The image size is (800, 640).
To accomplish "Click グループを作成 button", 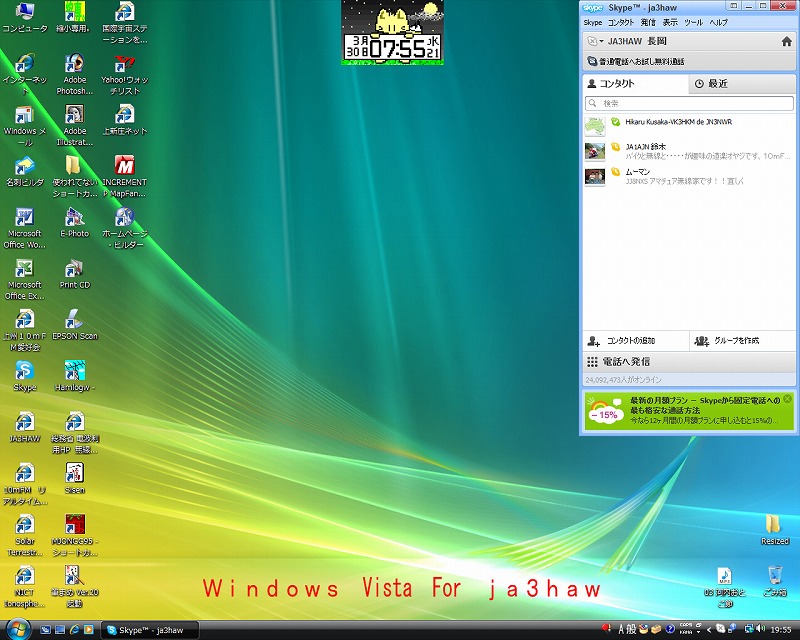I will coord(742,340).
